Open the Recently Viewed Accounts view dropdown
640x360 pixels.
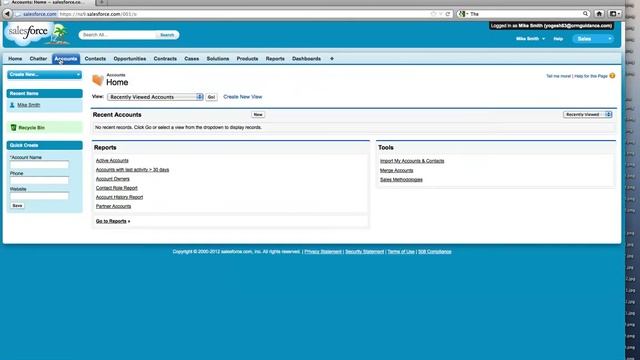coord(155,97)
